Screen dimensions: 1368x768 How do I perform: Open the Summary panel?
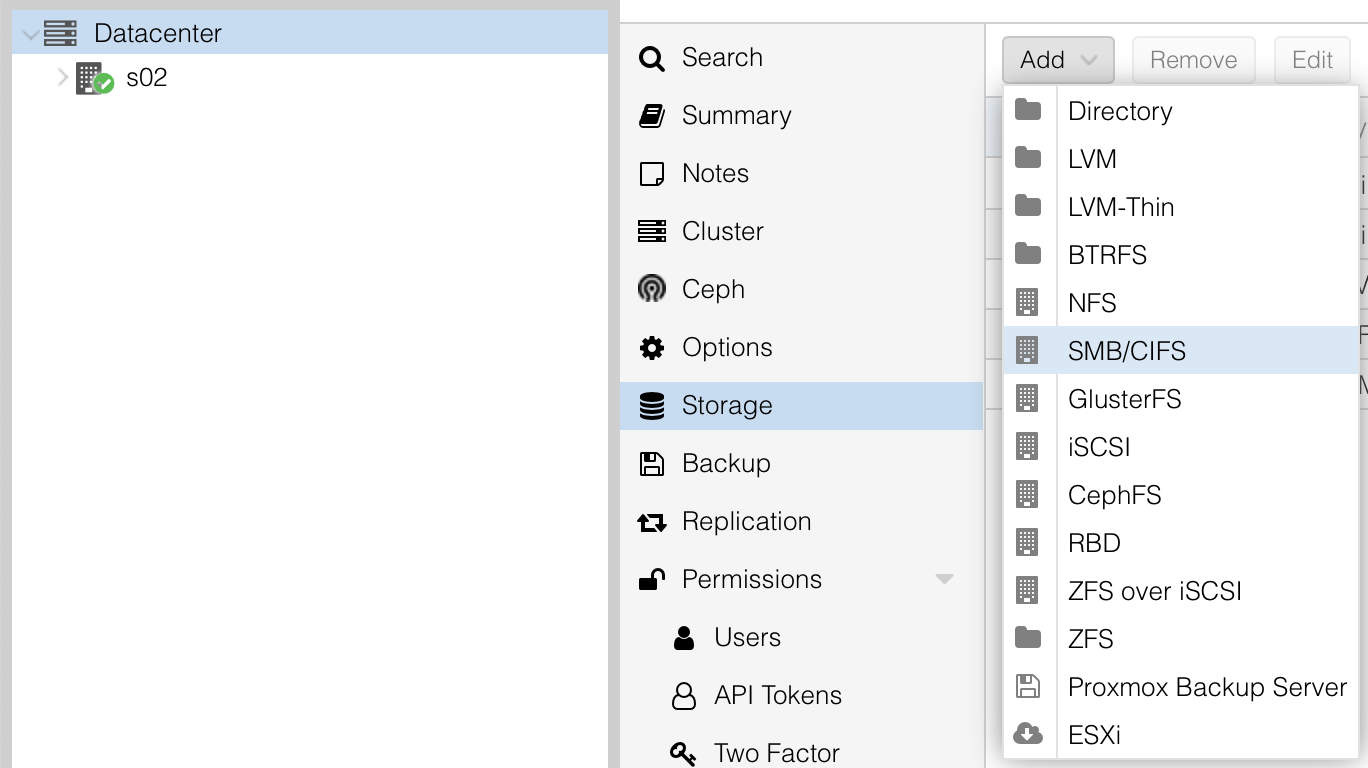click(x=736, y=116)
